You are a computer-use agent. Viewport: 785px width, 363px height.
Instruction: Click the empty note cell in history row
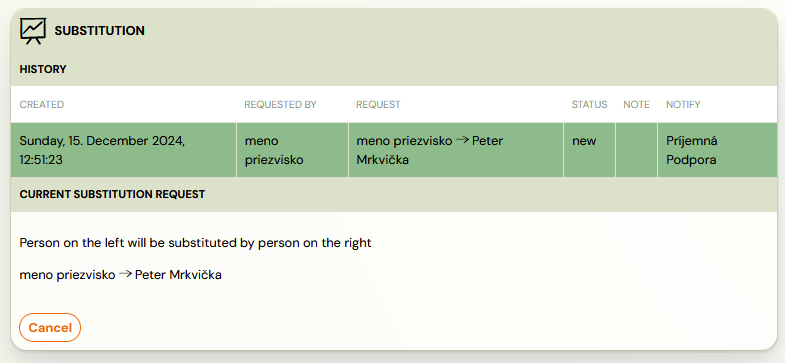tap(636, 150)
